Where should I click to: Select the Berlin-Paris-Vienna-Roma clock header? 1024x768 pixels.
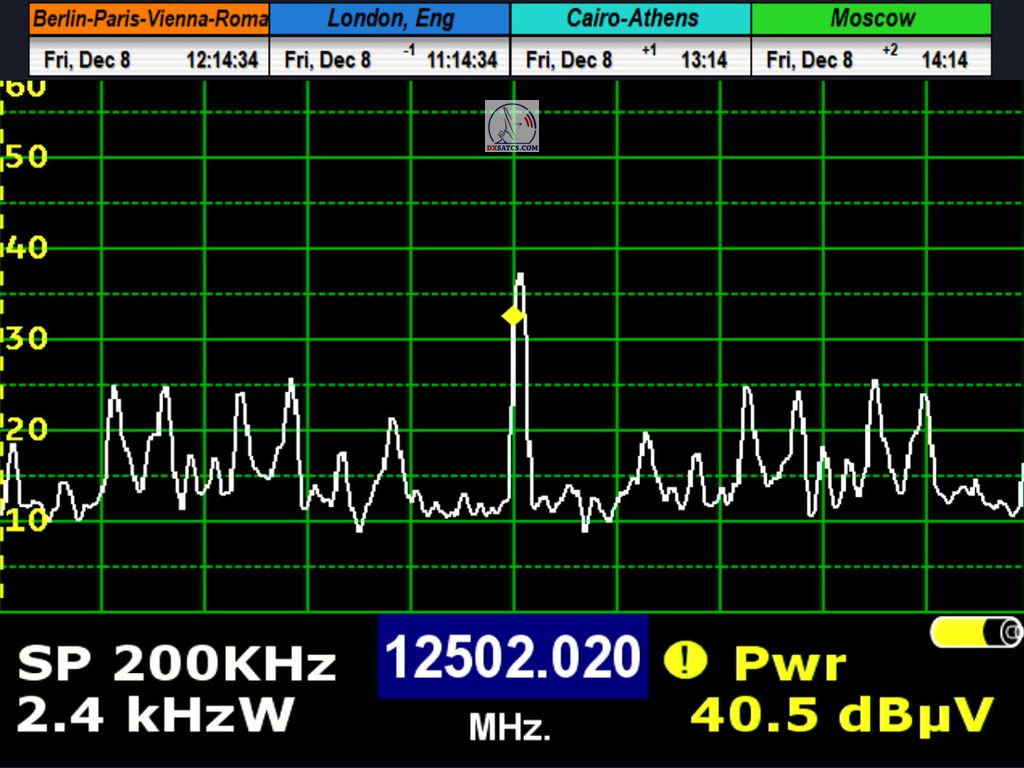(x=150, y=19)
